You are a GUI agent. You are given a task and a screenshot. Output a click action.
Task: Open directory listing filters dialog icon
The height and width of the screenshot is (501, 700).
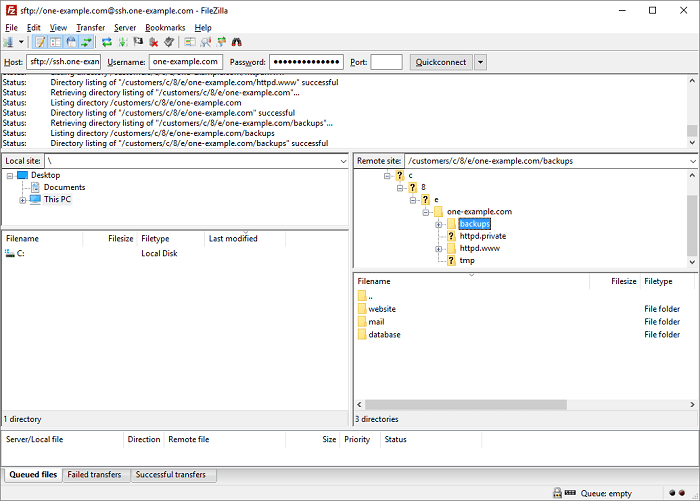[x=190, y=42]
